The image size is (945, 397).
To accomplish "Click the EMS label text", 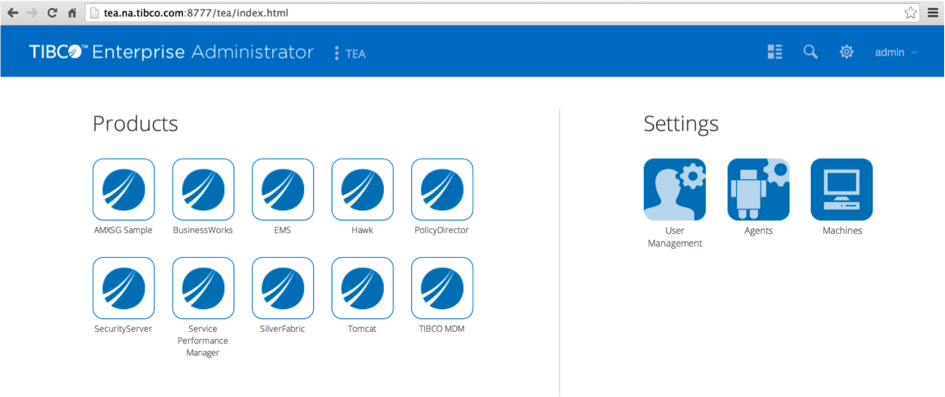I will point(283,230).
